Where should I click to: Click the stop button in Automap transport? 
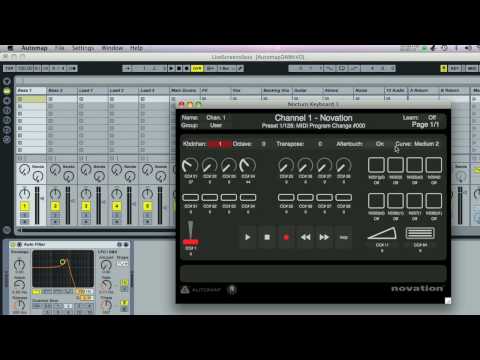pos(267,237)
